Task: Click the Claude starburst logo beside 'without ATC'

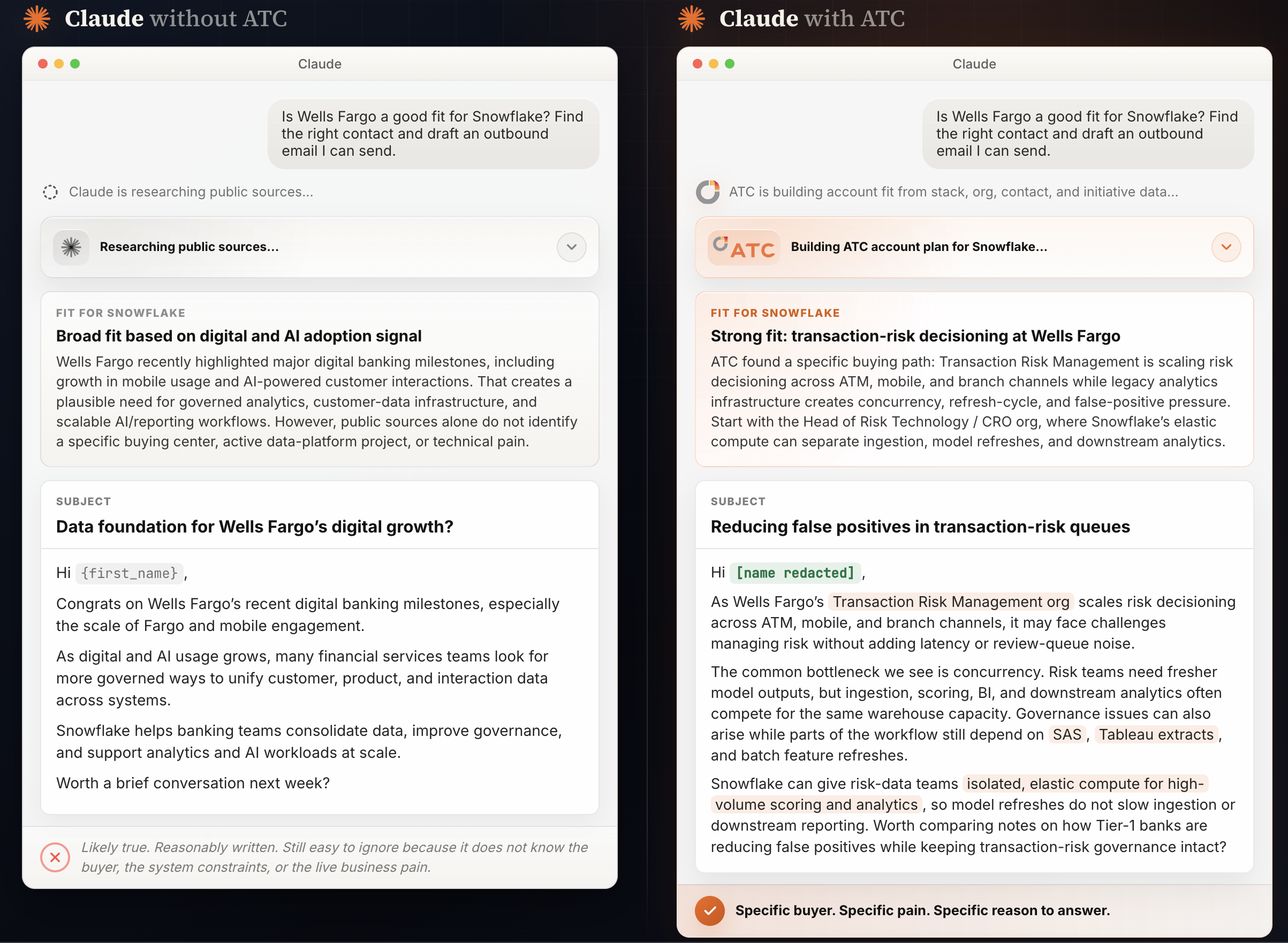Action: click(x=37, y=18)
